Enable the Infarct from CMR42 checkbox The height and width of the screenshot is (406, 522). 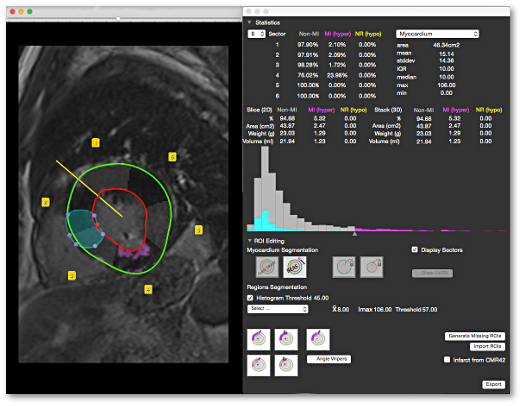447,360
